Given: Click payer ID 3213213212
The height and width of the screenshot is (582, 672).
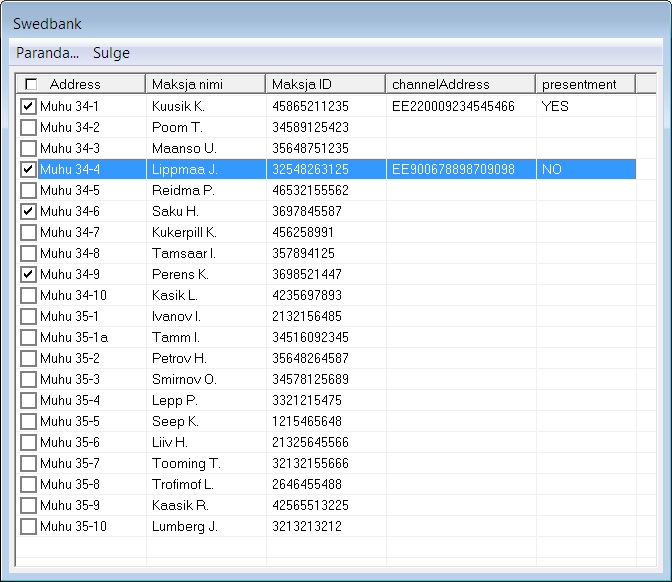Looking at the screenshot, I should 307,526.
